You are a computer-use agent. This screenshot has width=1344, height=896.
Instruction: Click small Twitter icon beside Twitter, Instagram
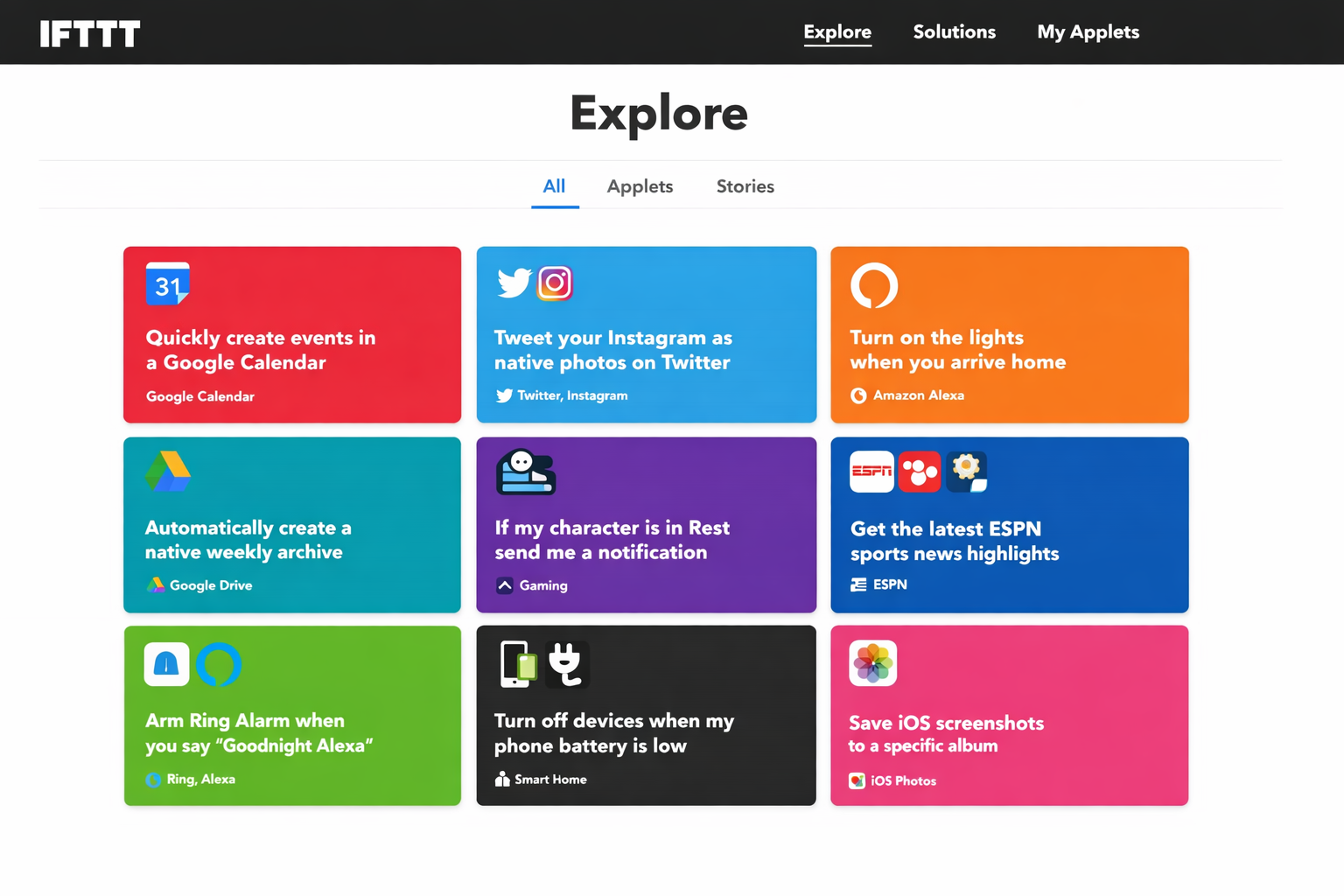click(x=504, y=395)
